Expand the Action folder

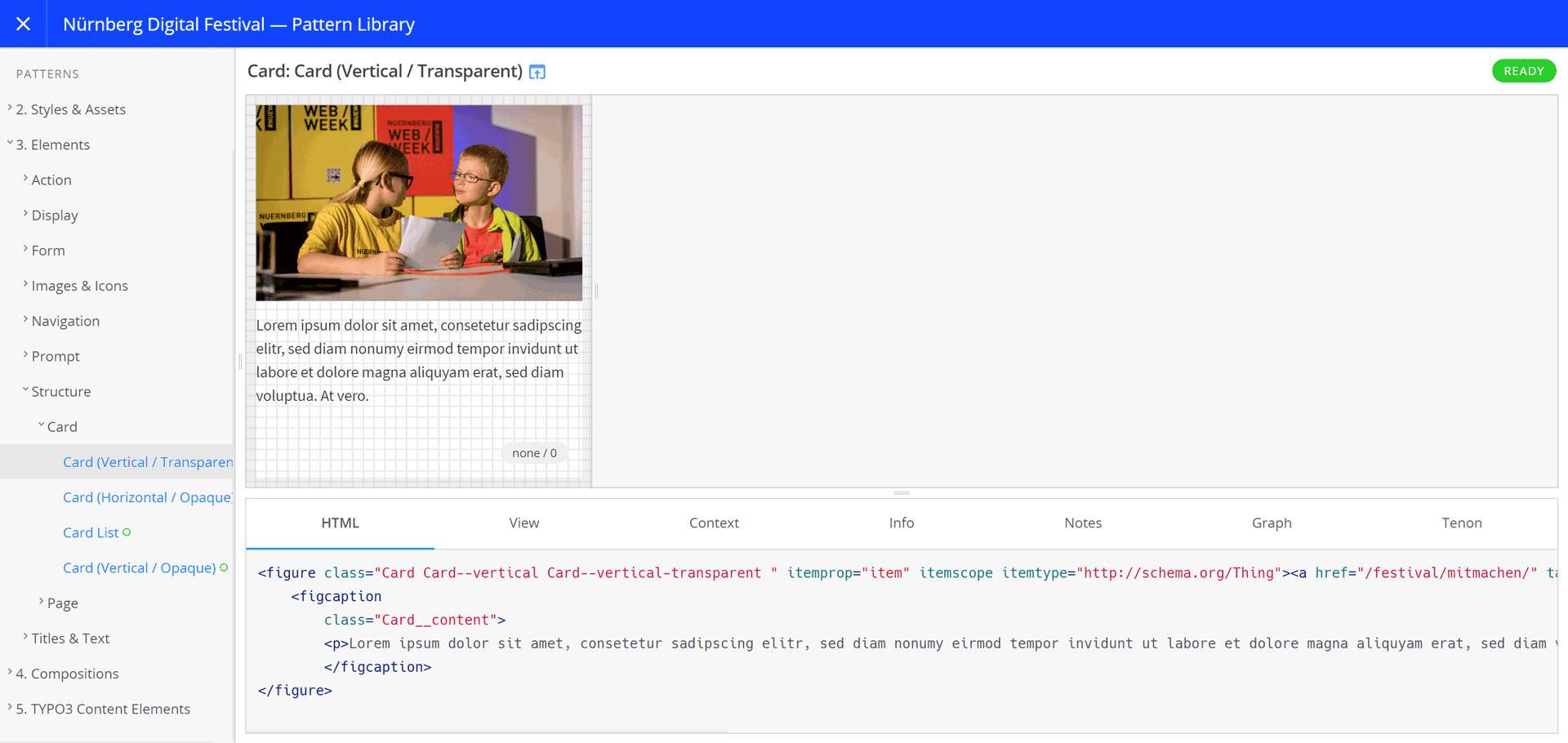pyautogui.click(x=51, y=180)
